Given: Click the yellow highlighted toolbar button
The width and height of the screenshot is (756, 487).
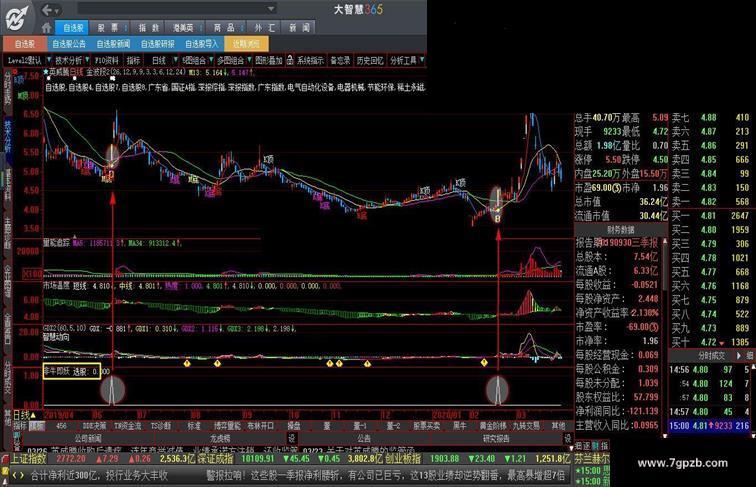Looking at the screenshot, I should pyautogui.click(x=246, y=44).
